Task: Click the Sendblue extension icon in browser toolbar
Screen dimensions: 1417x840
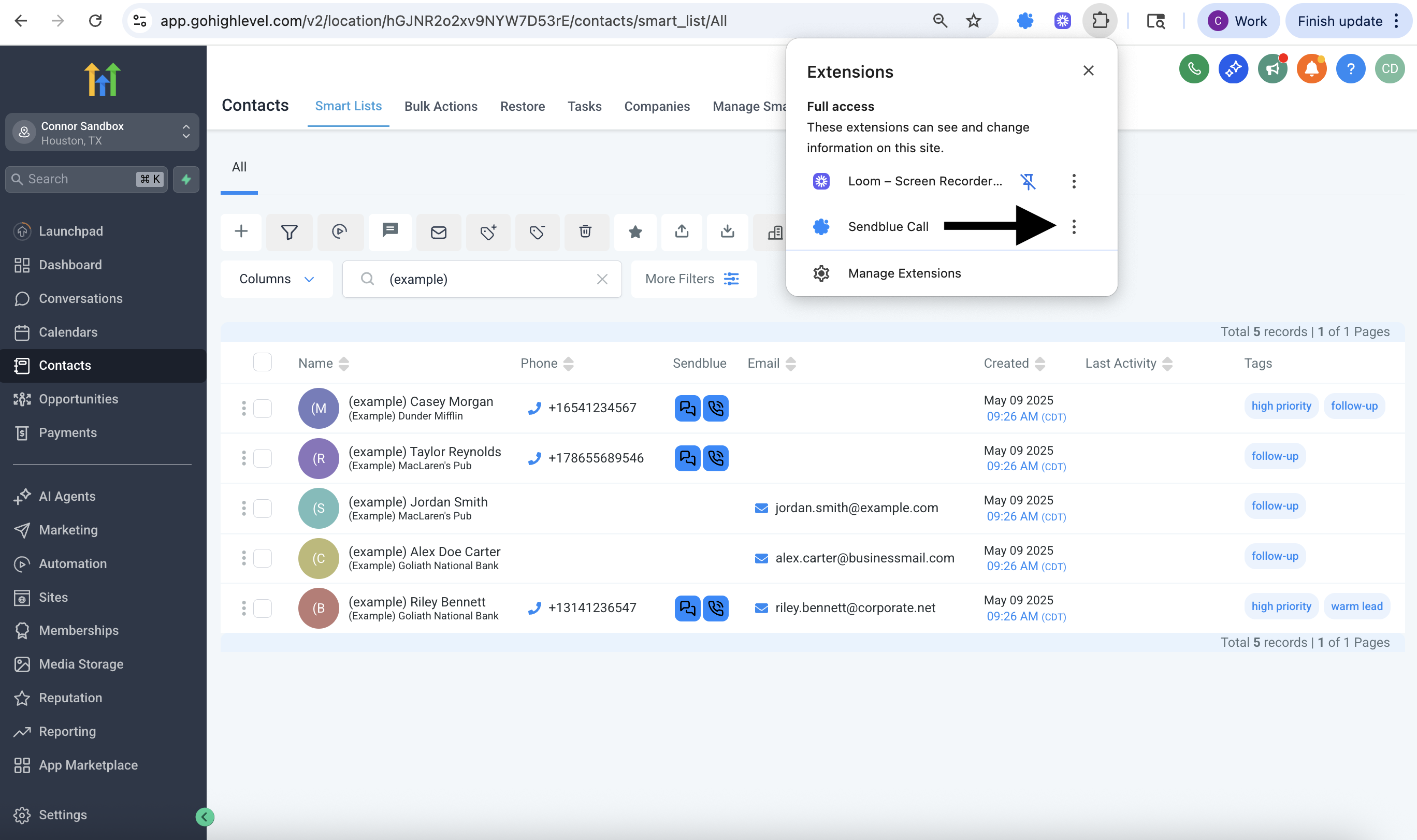Action: [x=1025, y=21]
